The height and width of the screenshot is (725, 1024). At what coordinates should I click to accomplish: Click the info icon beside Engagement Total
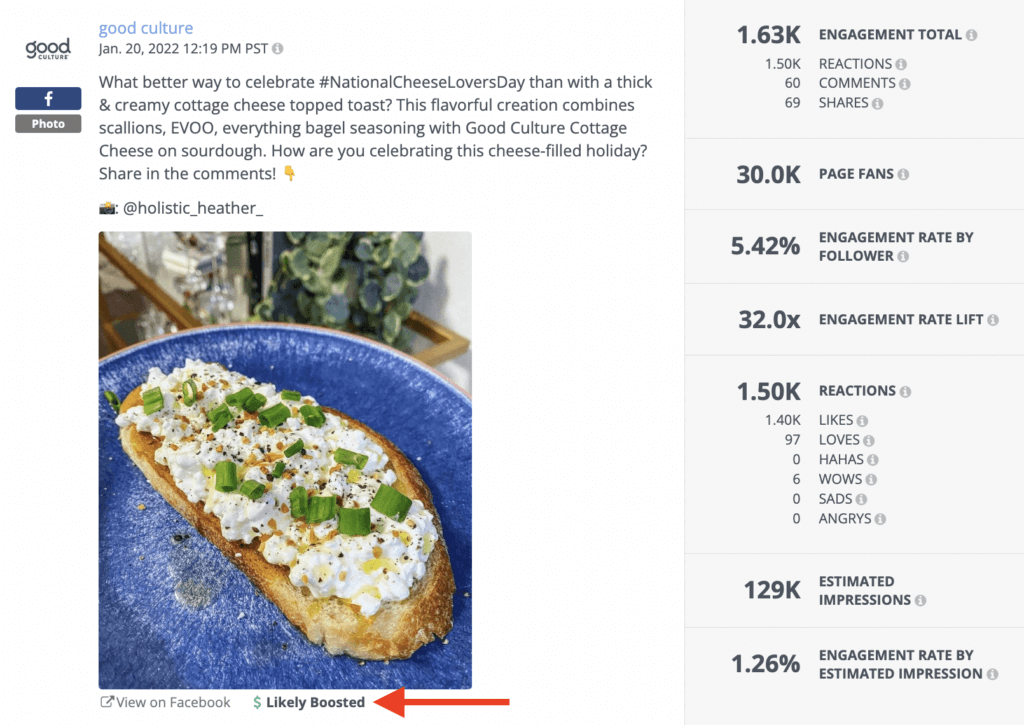(x=971, y=34)
